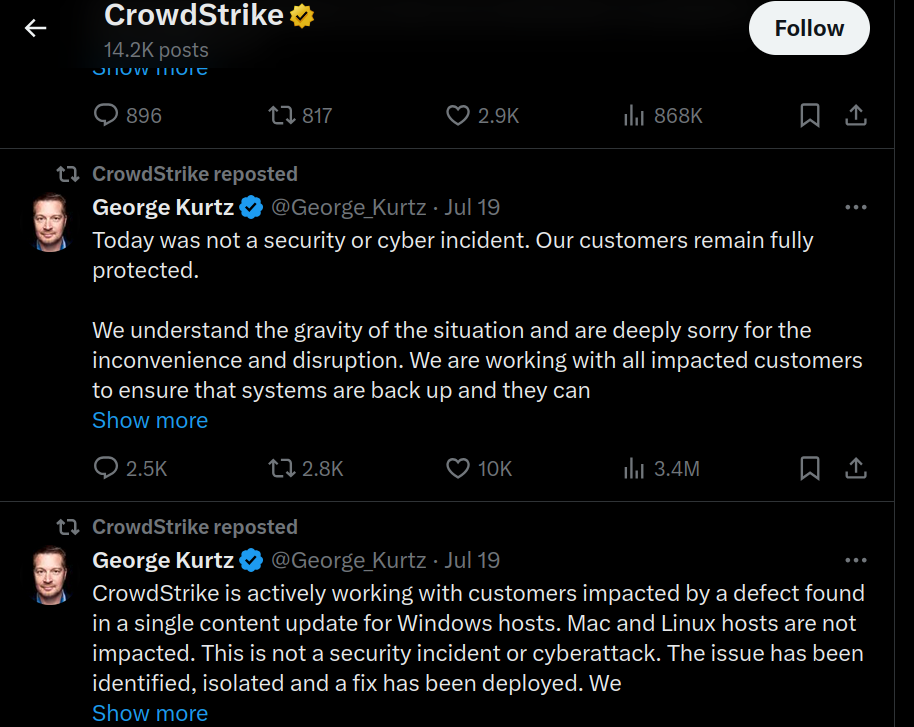Open more options on 'Today was not' post

[x=856, y=207]
